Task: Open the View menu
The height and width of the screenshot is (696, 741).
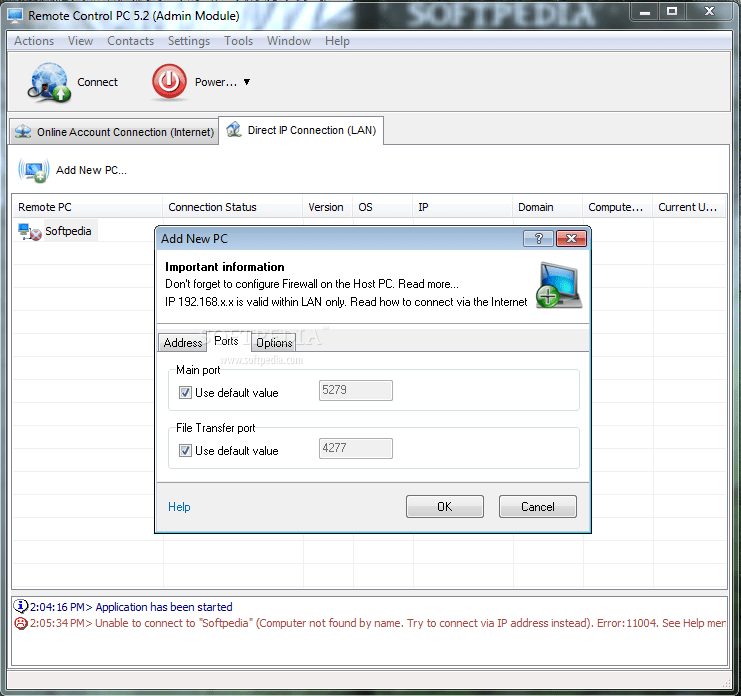Action: coord(80,41)
